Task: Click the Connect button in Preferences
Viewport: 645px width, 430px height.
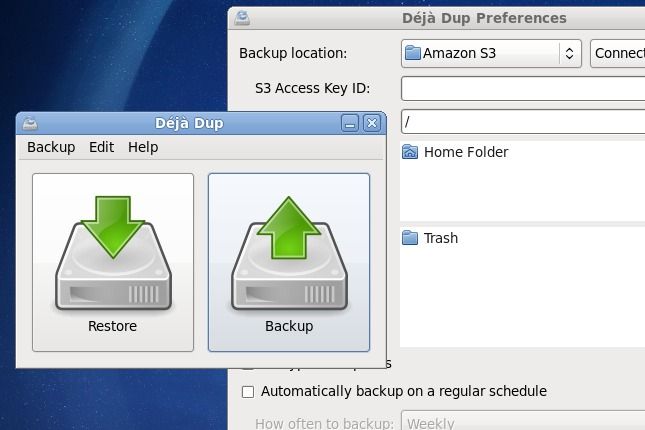Action: (x=617, y=53)
